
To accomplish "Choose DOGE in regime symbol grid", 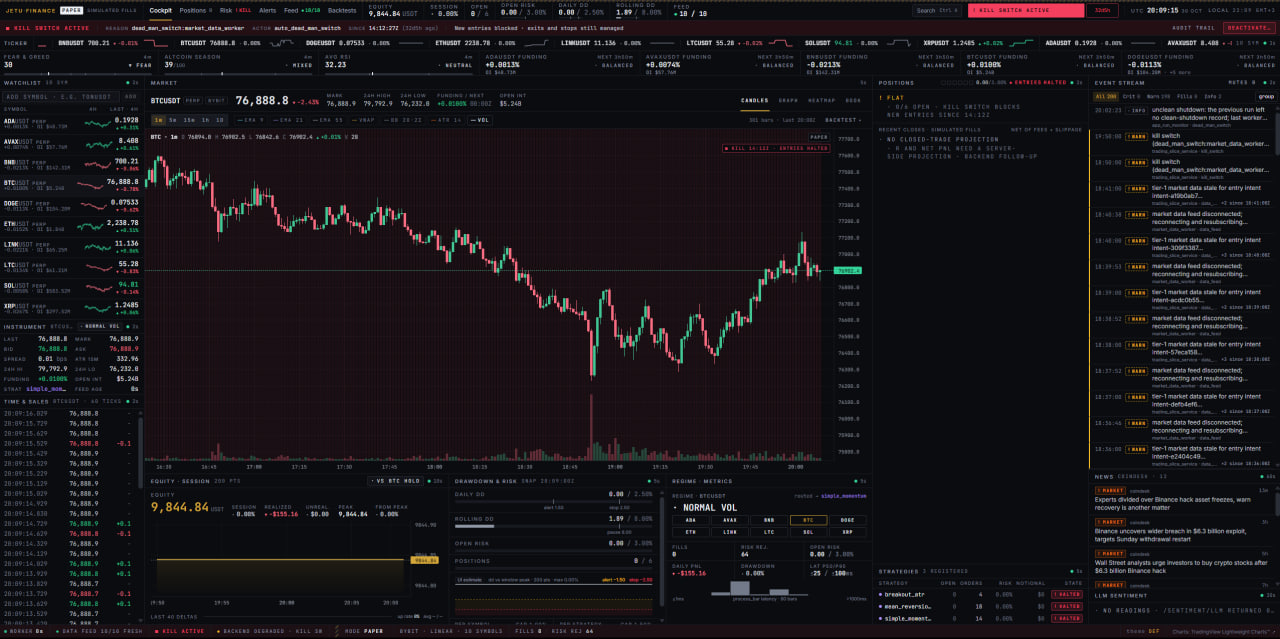I will coord(847,520).
